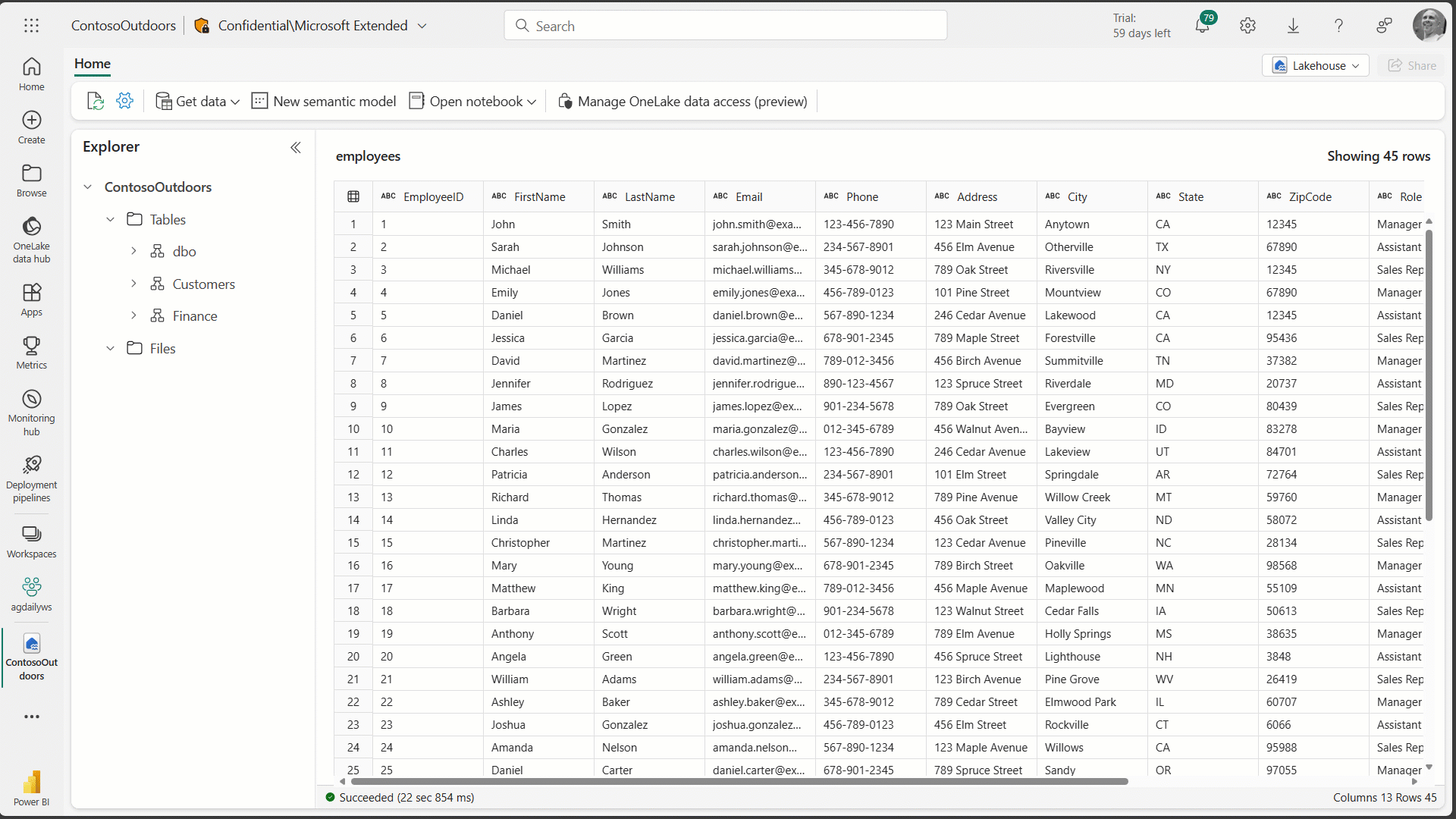Toggle the Explorer panel collapse arrow
This screenshot has width=1456, height=819.
(296, 147)
